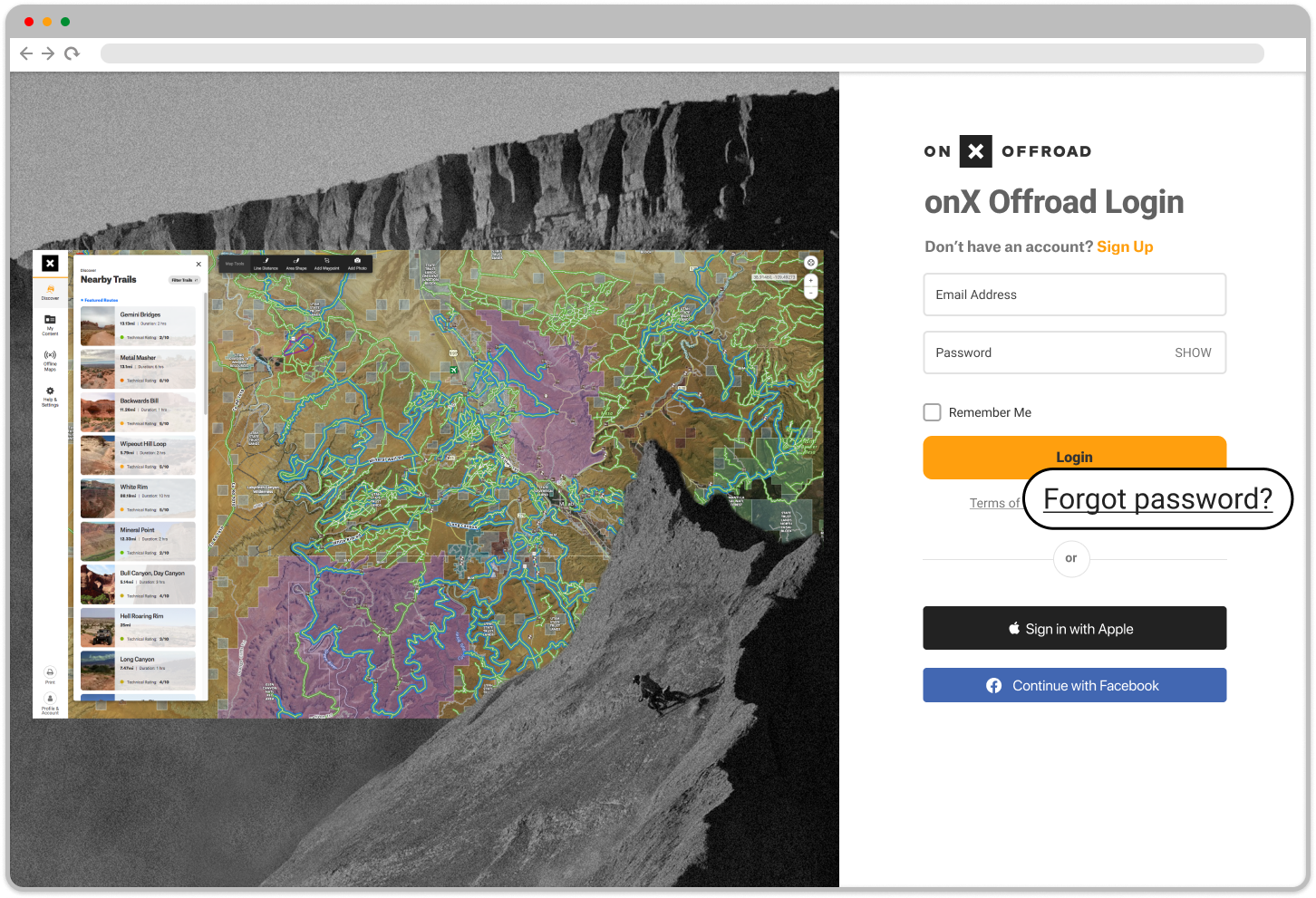Select the Add Photo map tool

[357, 266]
